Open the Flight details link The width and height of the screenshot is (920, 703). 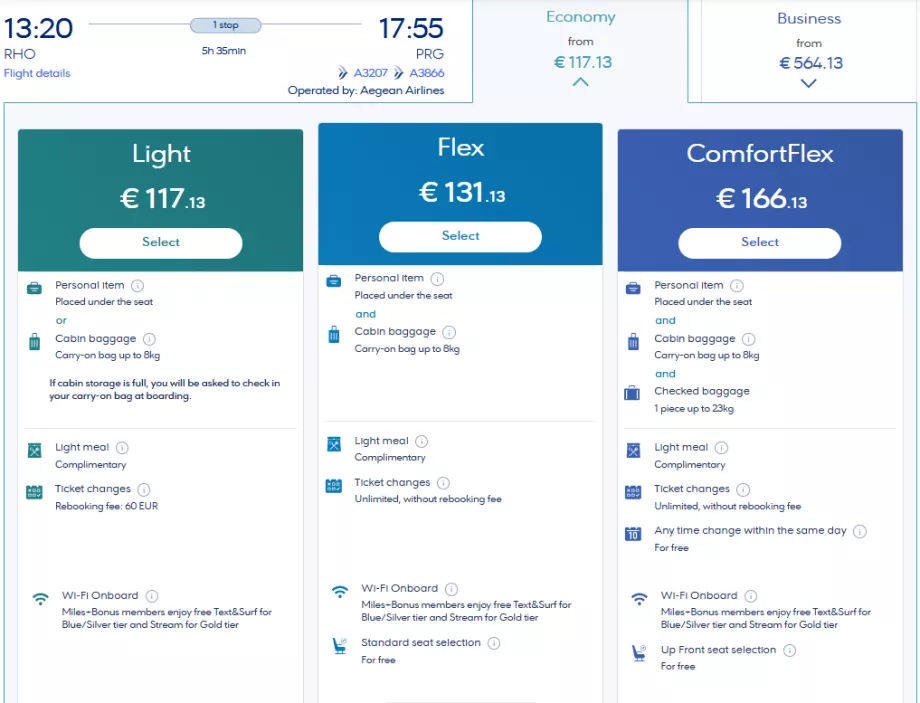[37, 73]
